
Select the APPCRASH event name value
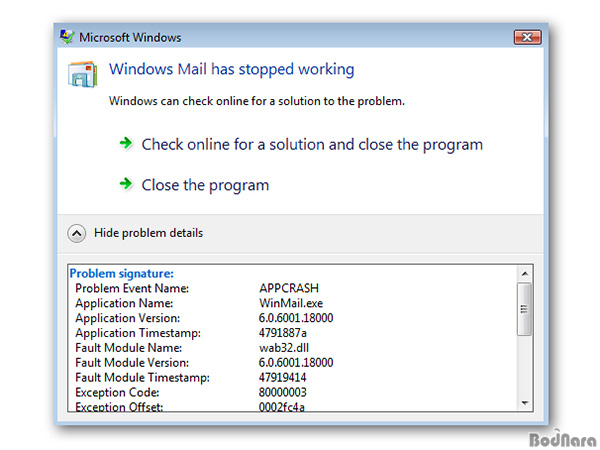coord(289,288)
